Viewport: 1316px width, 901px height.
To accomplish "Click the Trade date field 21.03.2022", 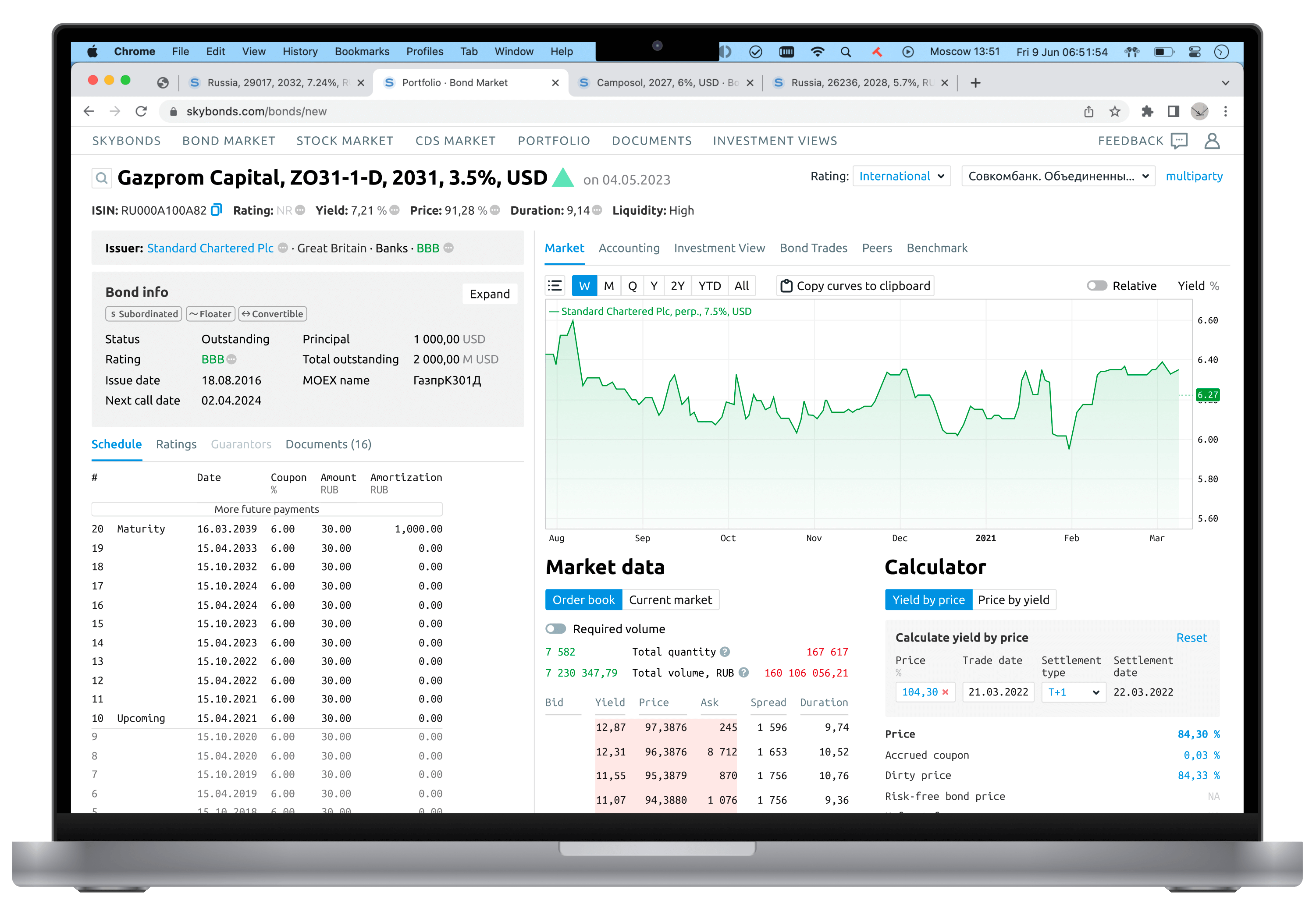I will click(x=998, y=692).
